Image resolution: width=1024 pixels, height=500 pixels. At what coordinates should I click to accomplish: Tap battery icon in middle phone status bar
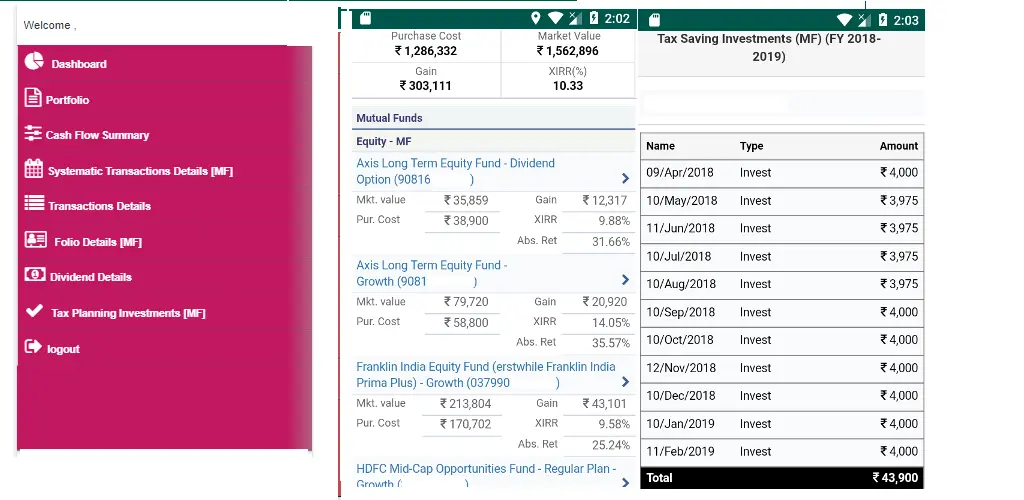coord(594,18)
